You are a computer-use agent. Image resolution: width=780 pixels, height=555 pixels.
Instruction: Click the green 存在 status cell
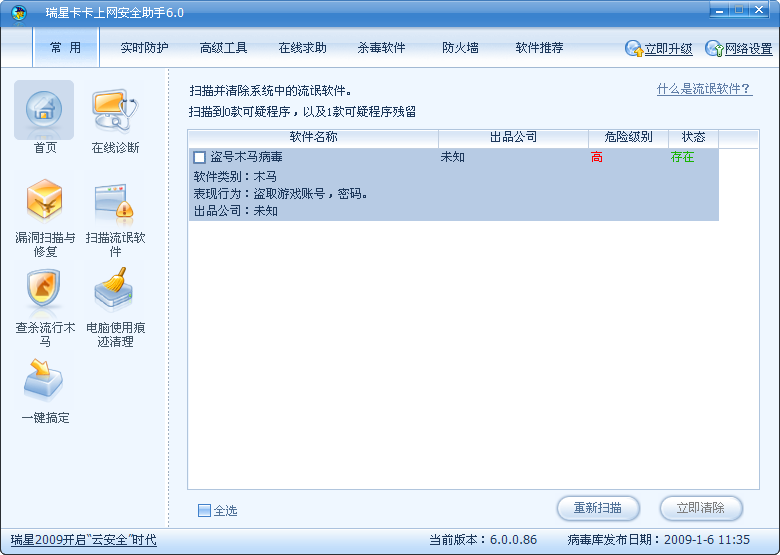682,157
